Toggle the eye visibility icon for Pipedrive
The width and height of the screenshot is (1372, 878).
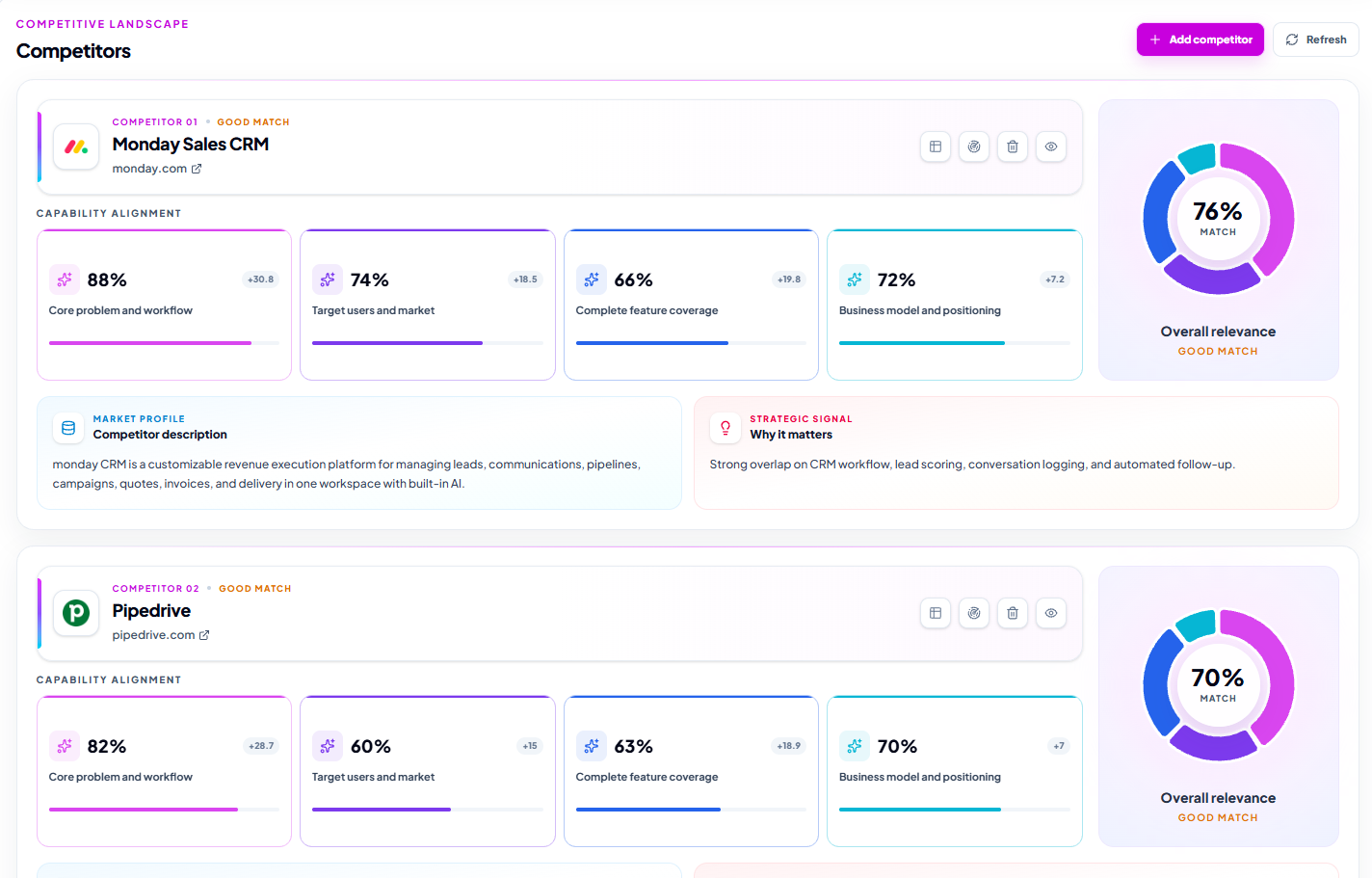click(x=1051, y=613)
